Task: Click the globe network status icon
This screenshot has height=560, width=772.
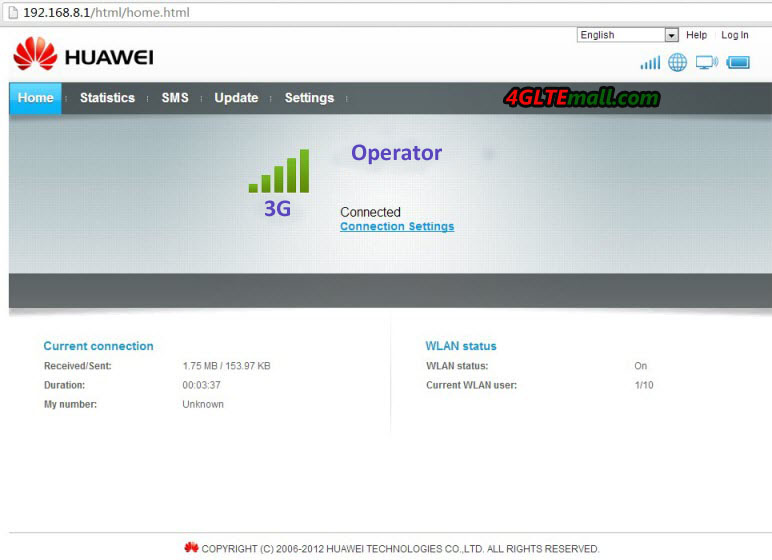Action: click(678, 63)
